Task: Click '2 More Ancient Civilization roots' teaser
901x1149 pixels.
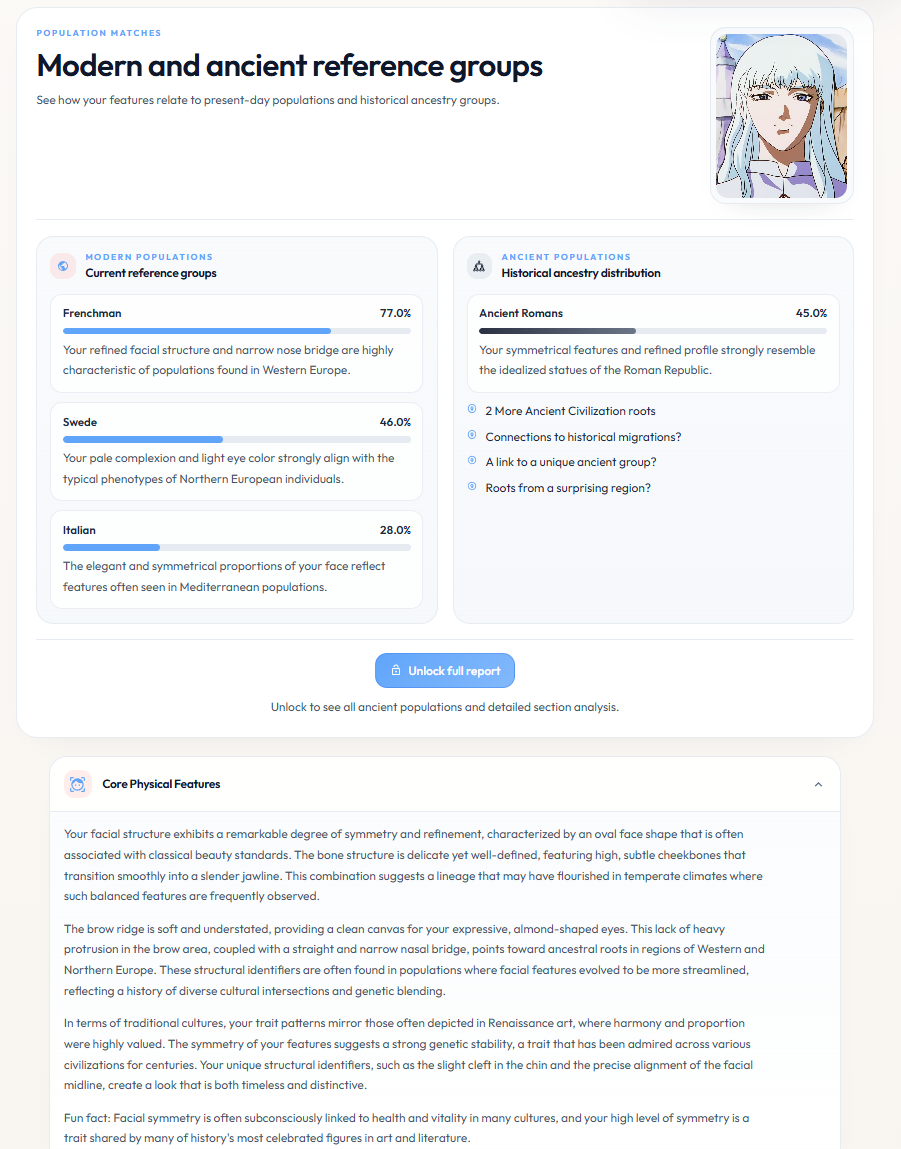Action: point(570,411)
